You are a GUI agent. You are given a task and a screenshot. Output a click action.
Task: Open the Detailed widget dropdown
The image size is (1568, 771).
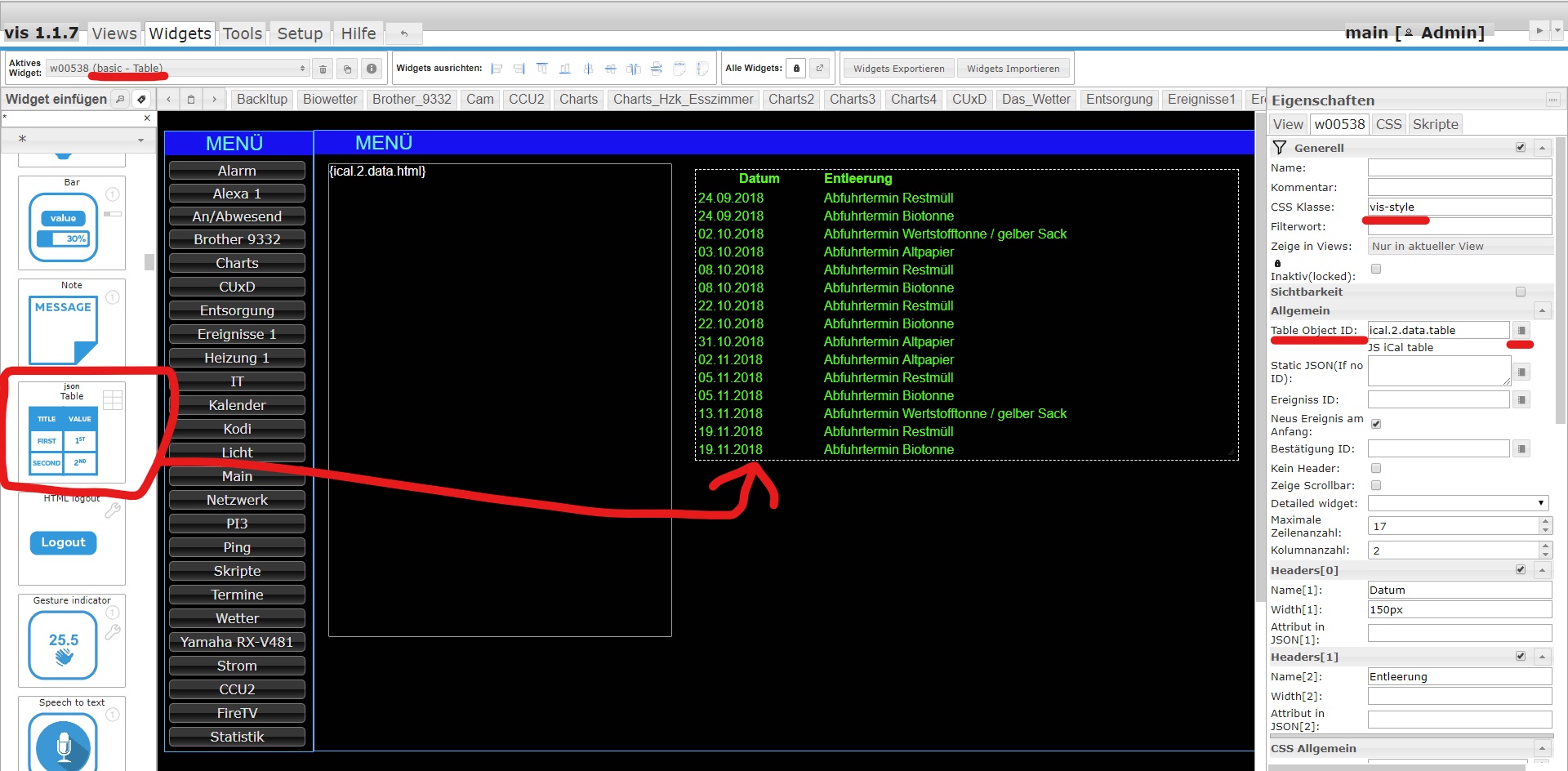click(1459, 503)
